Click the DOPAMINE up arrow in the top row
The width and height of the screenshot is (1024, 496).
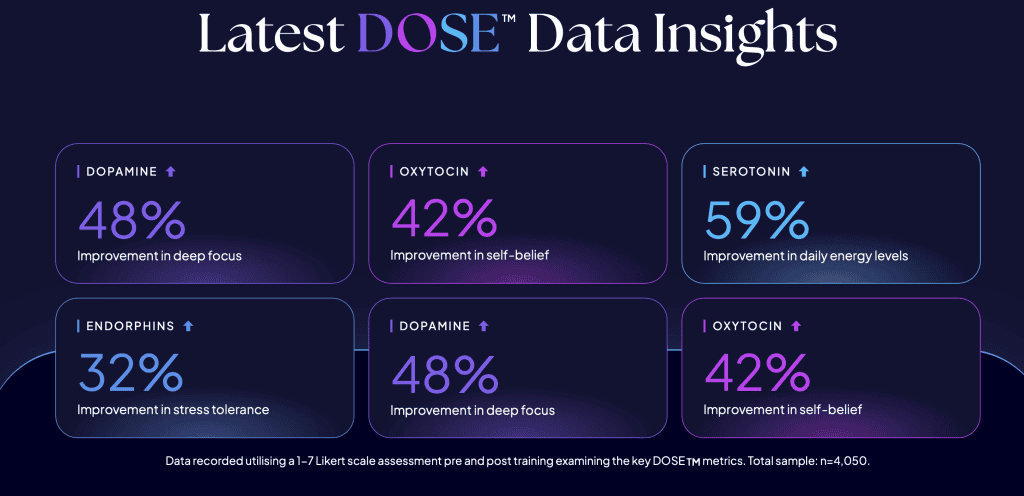coord(171,172)
